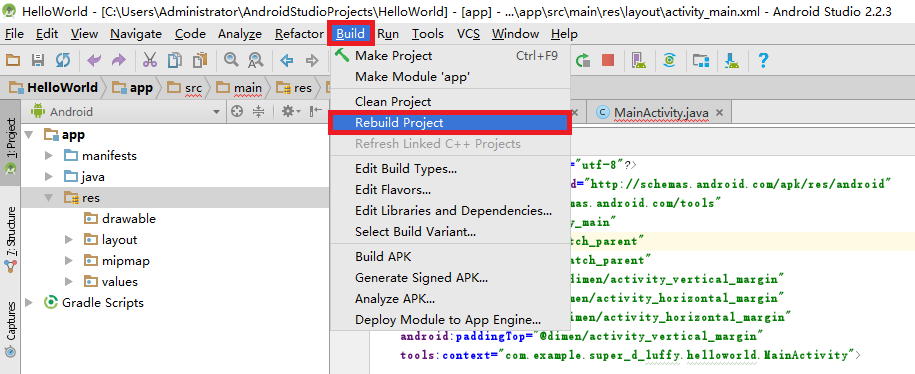The height and width of the screenshot is (374, 915).
Task: Choose Generate Signed APK... entry
Action: click(x=449, y=278)
